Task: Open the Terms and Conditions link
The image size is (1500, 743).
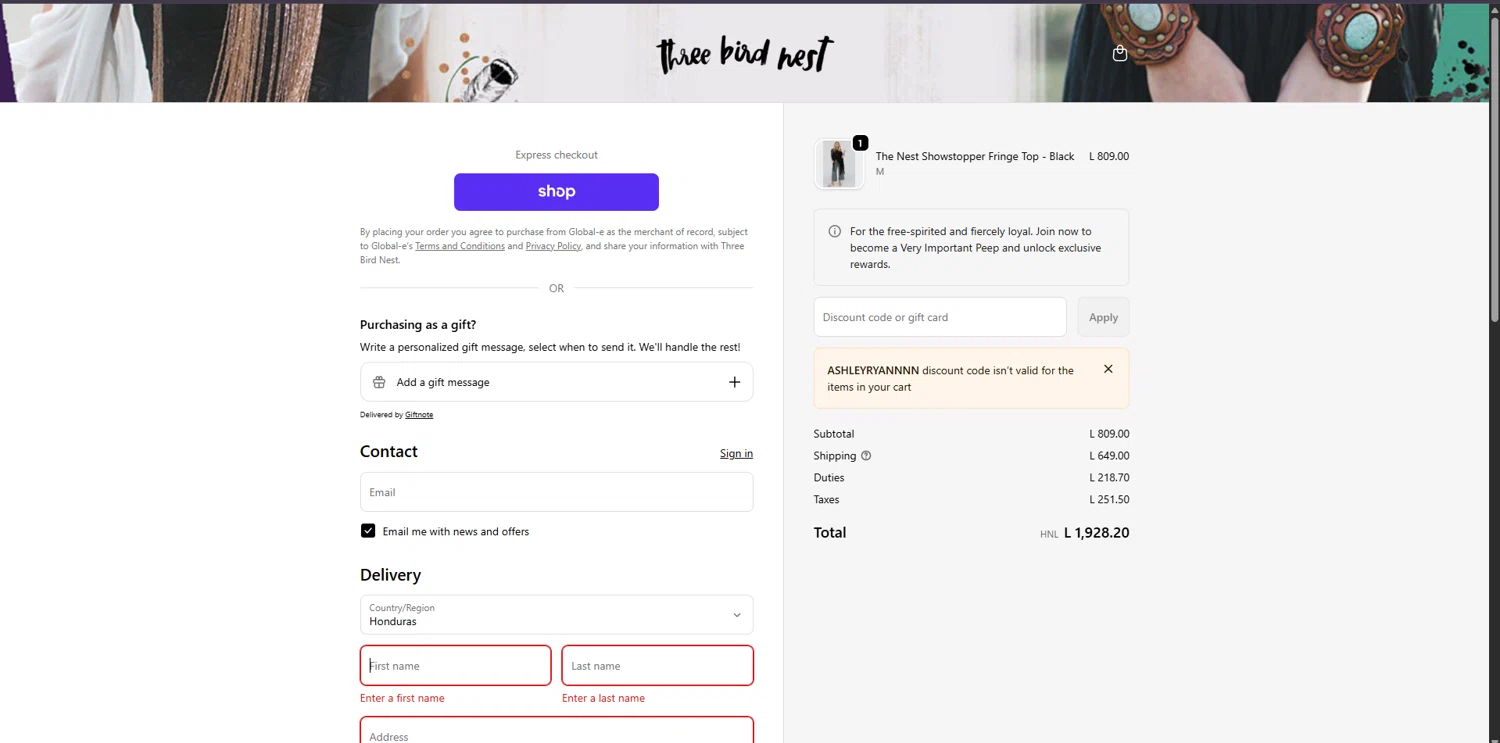Action: [460, 246]
